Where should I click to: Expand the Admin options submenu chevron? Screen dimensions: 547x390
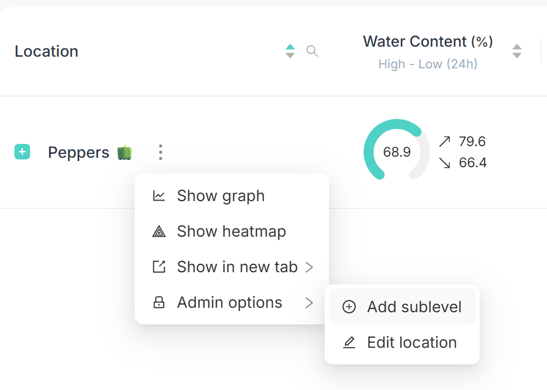[x=309, y=303]
